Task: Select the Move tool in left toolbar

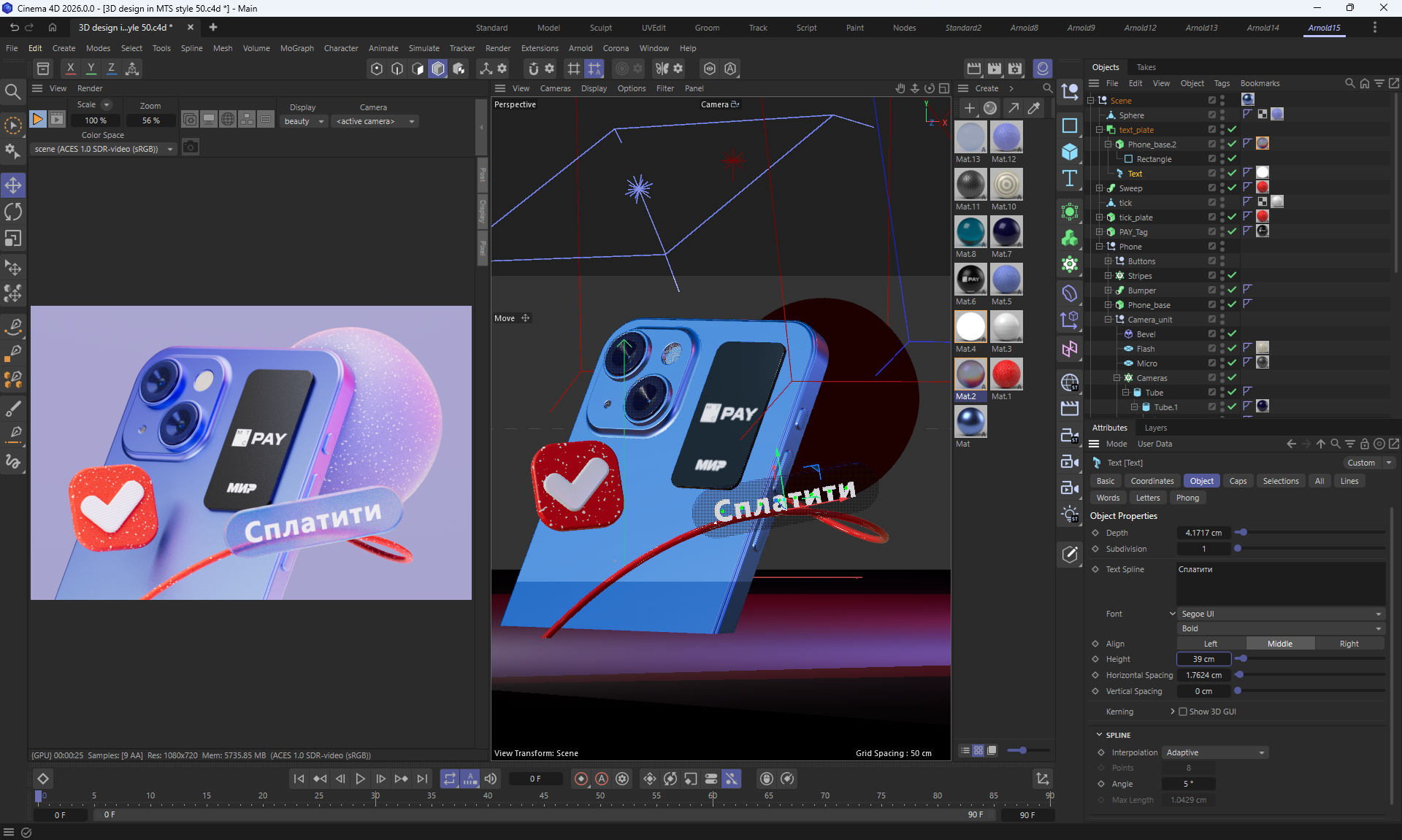Action: click(x=13, y=185)
